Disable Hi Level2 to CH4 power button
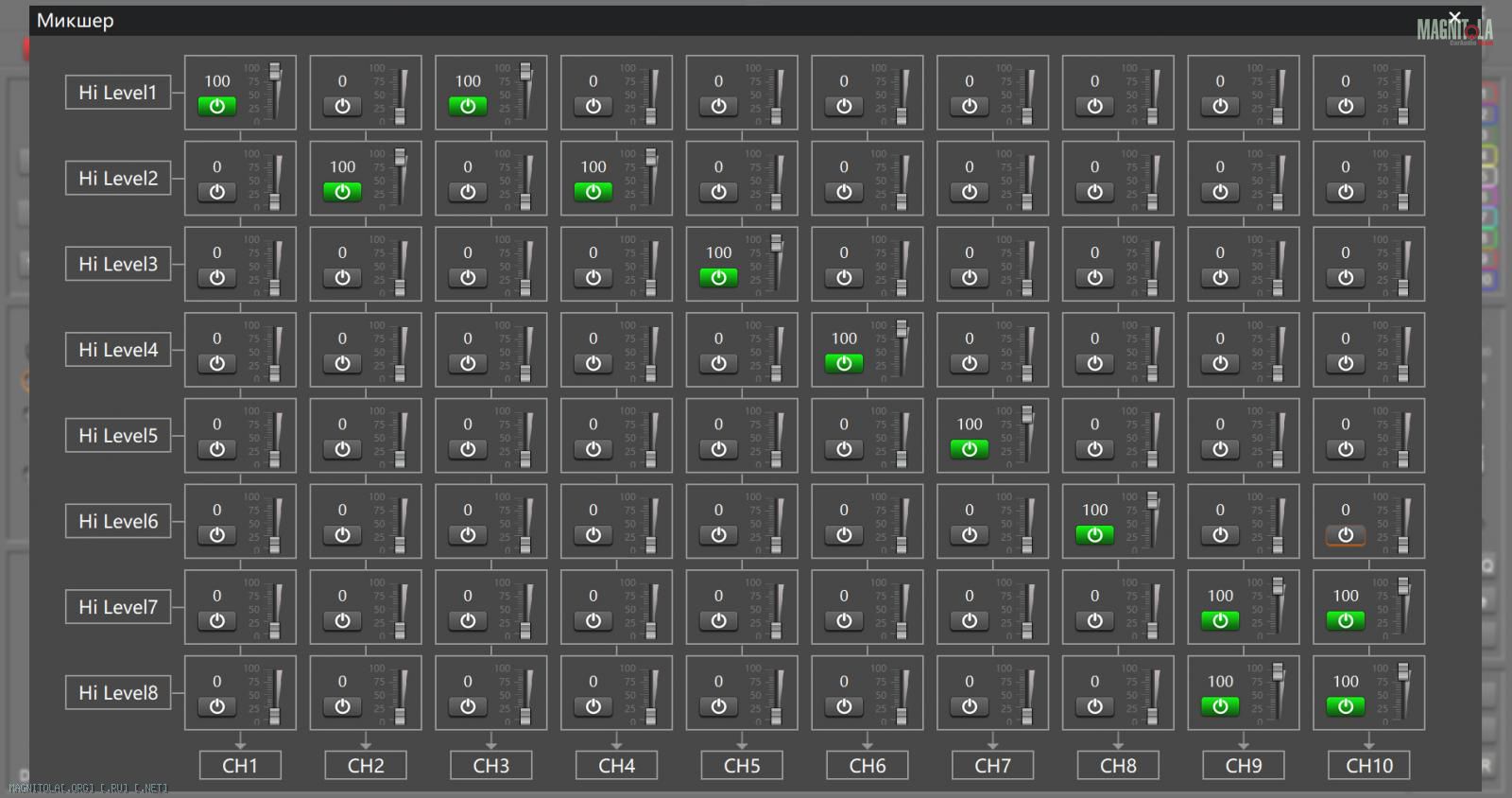 pos(593,192)
